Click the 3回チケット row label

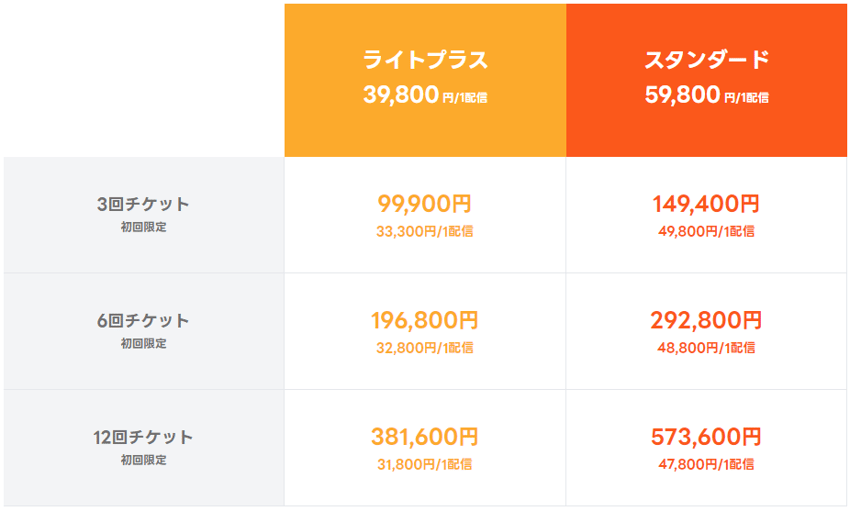[143, 204]
